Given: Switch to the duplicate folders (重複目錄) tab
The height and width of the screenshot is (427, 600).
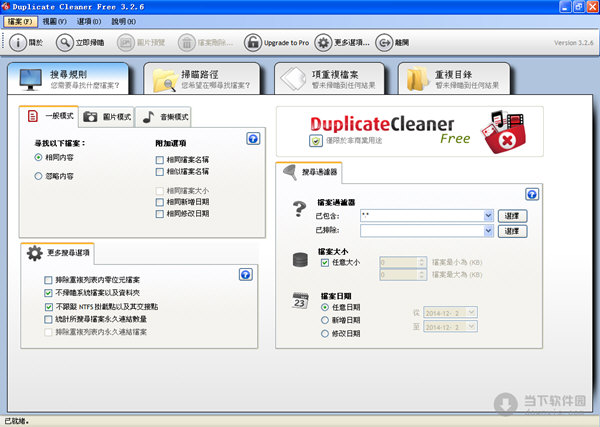Looking at the screenshot, I should (454, 79).
